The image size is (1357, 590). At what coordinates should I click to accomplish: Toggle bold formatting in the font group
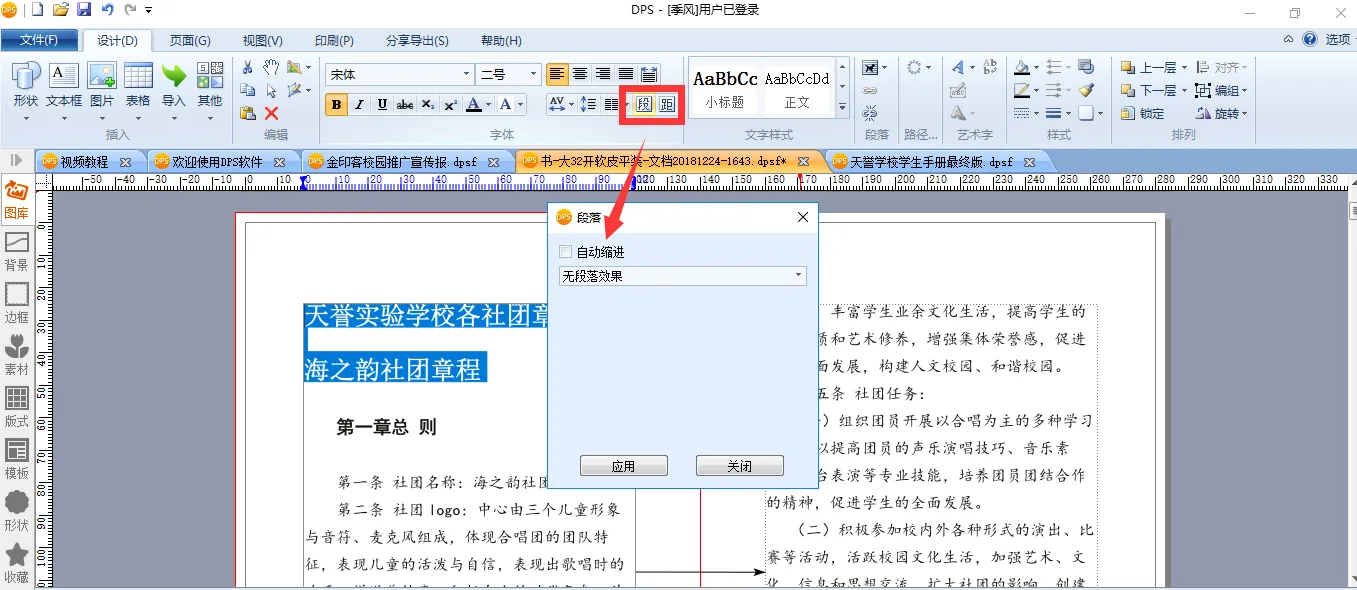336,105
